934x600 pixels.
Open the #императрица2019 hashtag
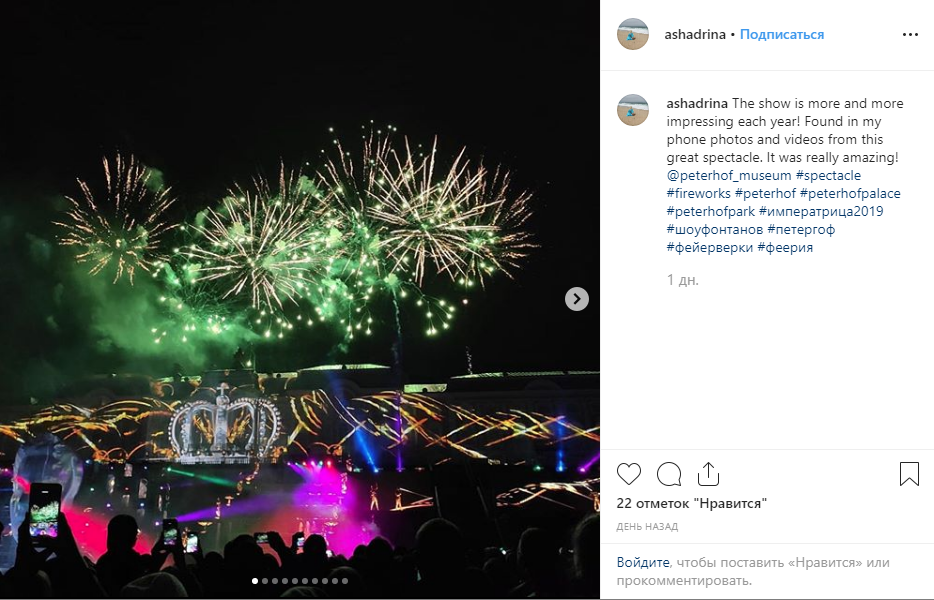click(x=821, y=211)
